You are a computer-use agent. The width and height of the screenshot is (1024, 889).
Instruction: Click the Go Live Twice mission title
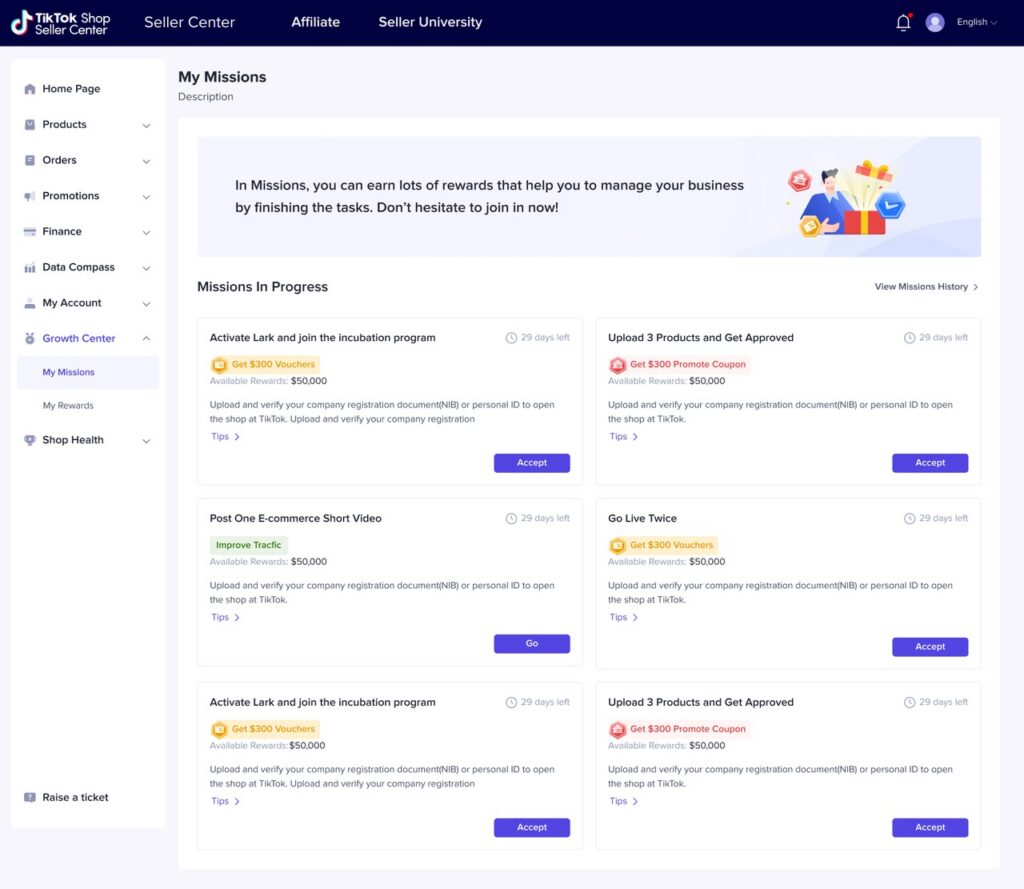(642, 518)
